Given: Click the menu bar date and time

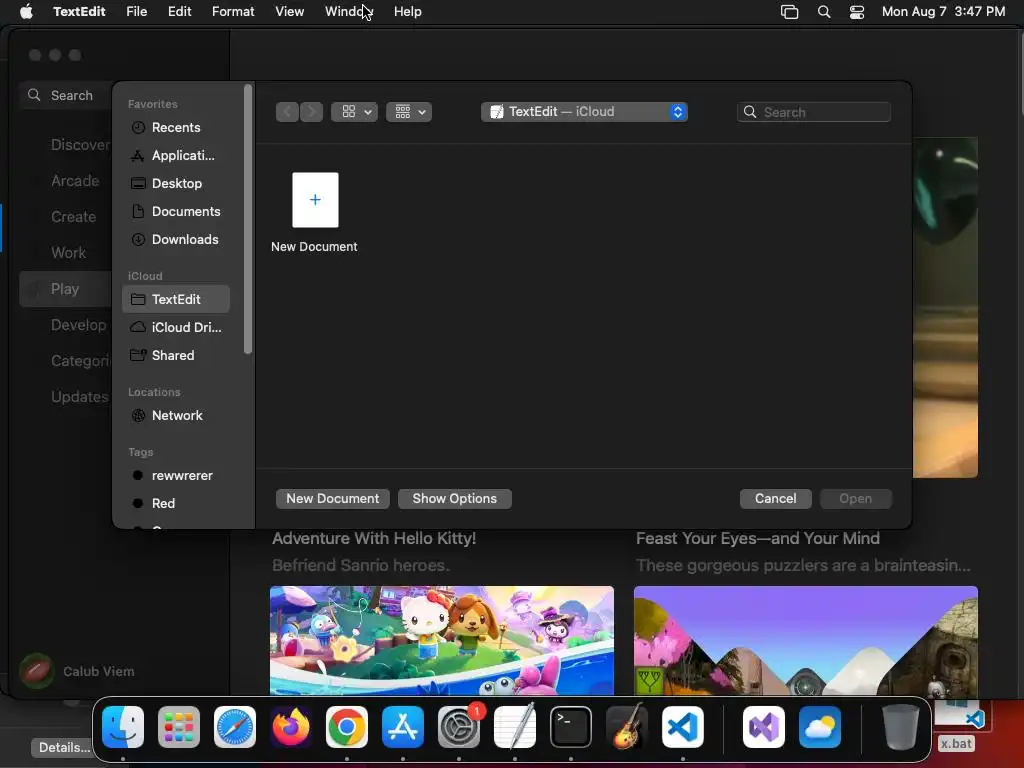Looking at the screenshot, I should (943, 12).
